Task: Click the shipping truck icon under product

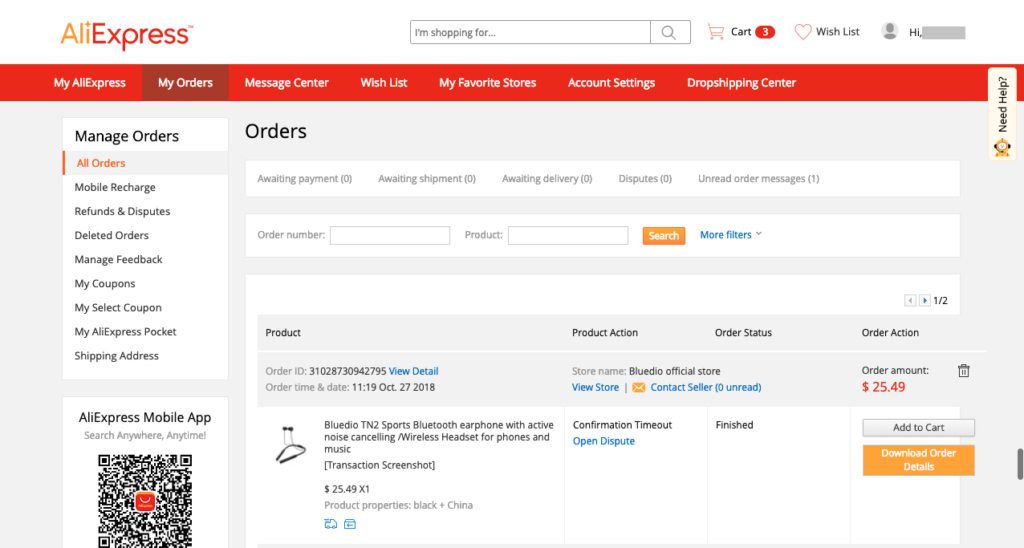Action: click(x=330, y=524)
